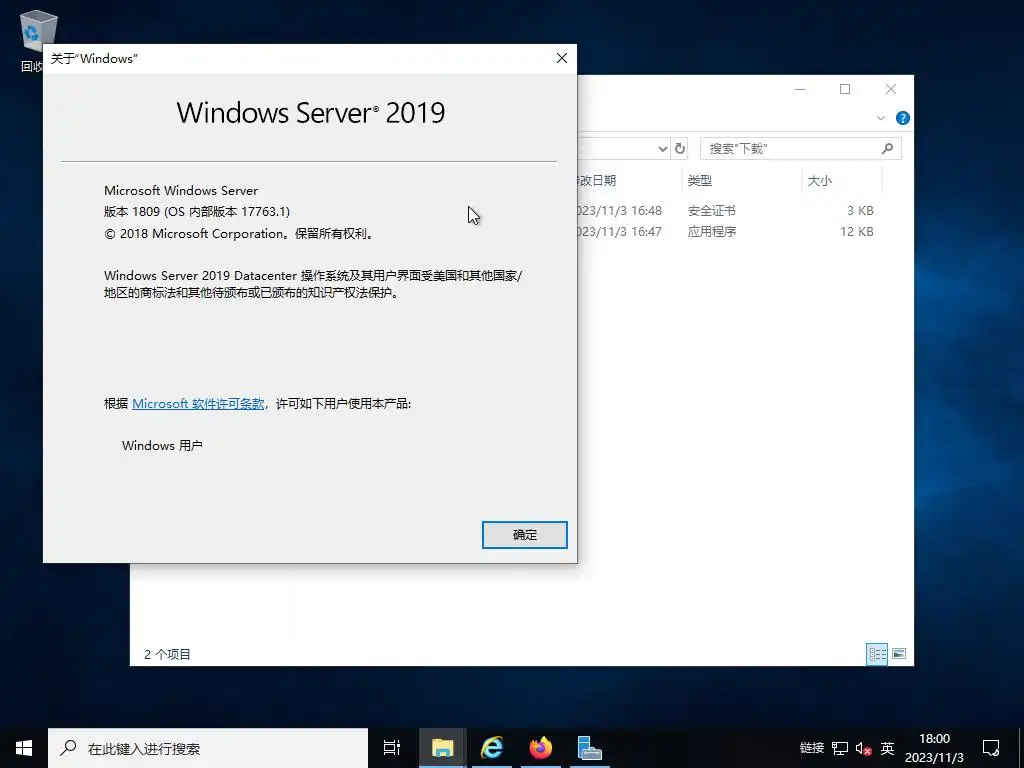Click the 3 KB size cell
The width and height of the screenshot is (1024, 768).
860,211
